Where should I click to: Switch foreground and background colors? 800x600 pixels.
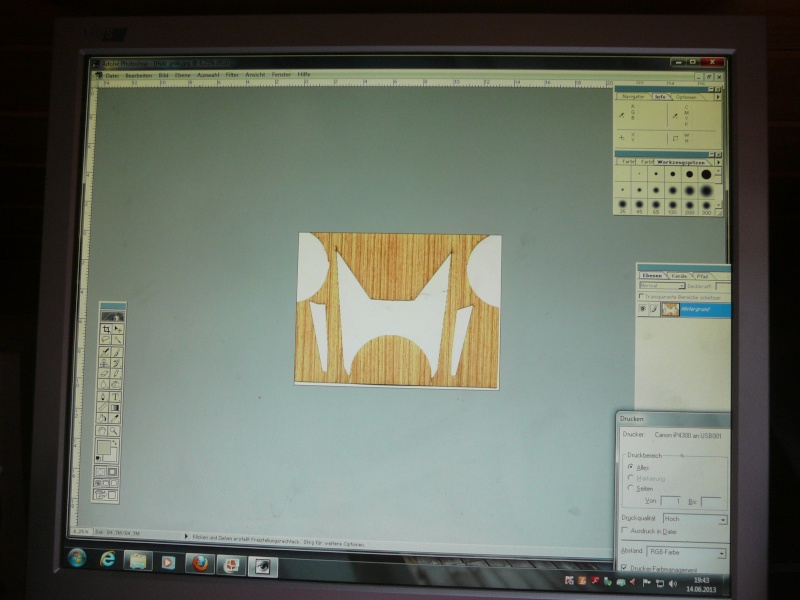(x=114, y=442)
